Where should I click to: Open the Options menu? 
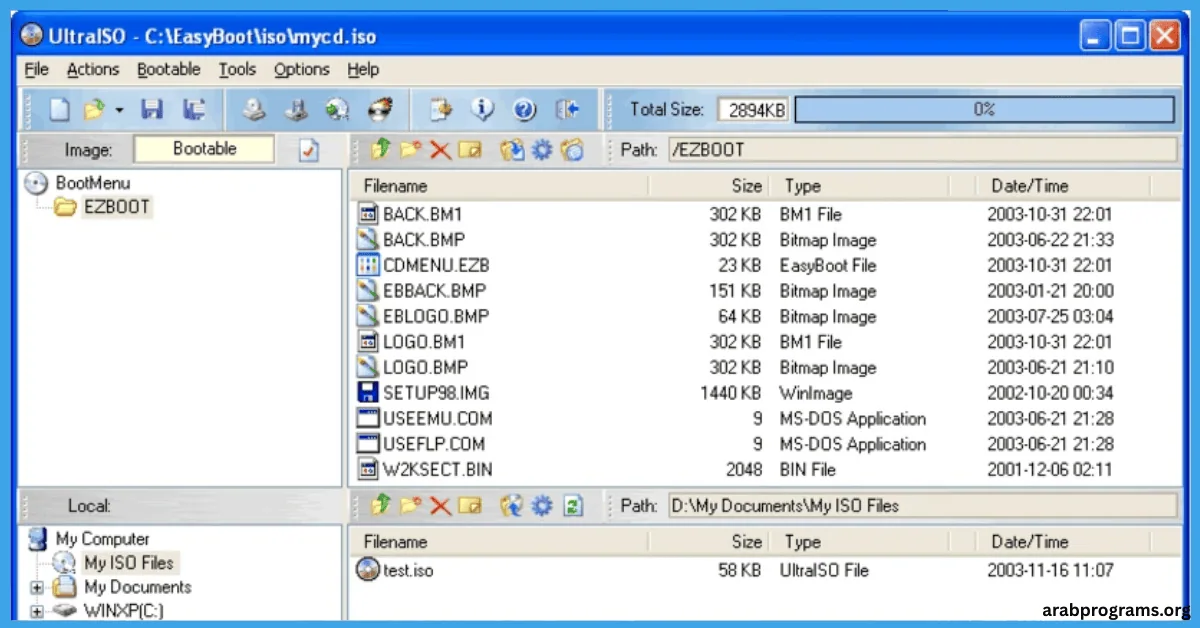[302, 69]
